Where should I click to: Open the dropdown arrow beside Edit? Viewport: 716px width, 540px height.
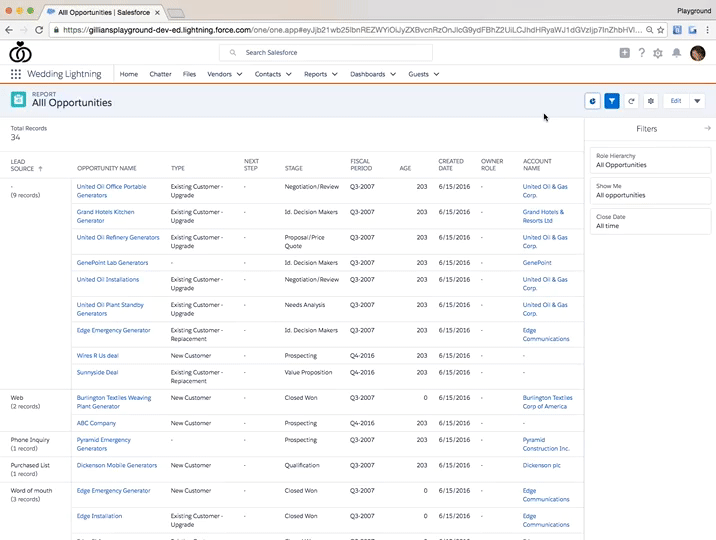(x=697, y=101)
